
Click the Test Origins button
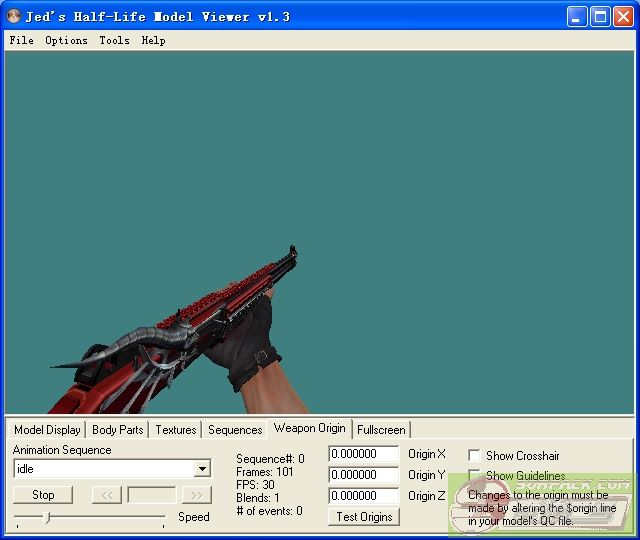364,517
